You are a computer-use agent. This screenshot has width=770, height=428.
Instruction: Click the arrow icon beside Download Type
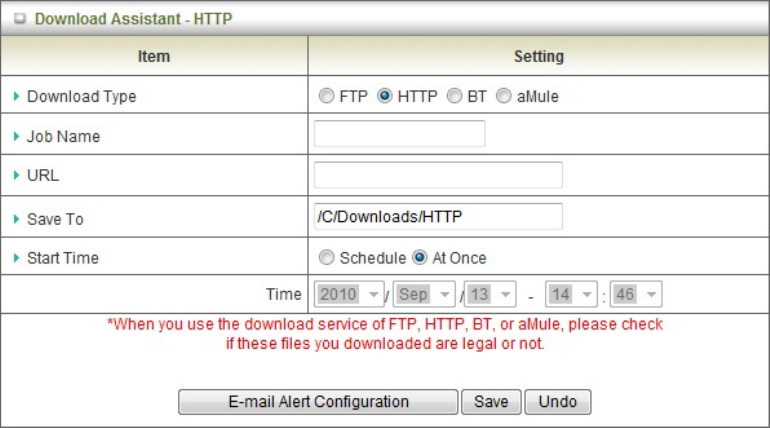(17, 97)
